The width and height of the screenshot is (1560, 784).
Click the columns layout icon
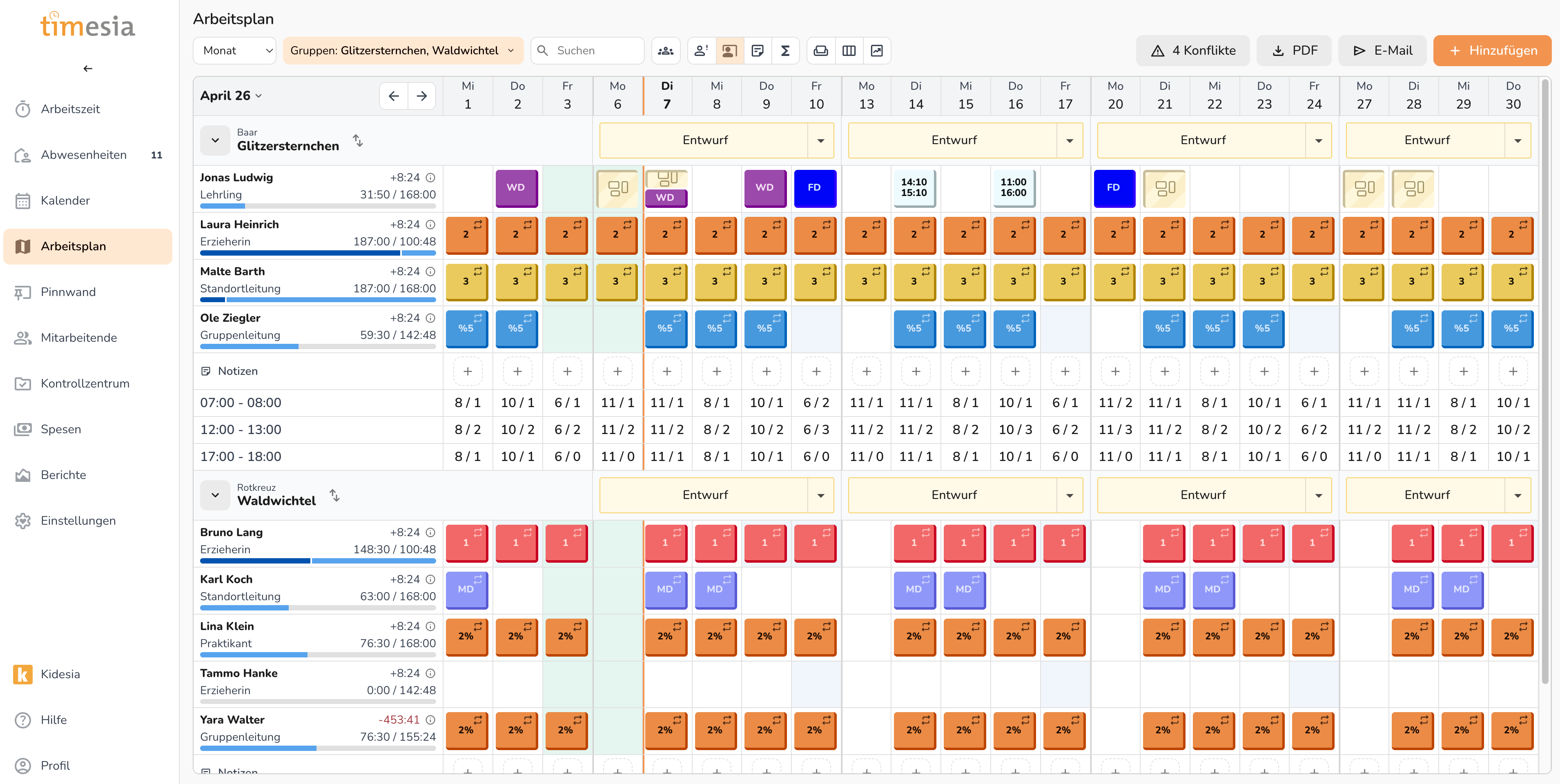click(849, 51)
